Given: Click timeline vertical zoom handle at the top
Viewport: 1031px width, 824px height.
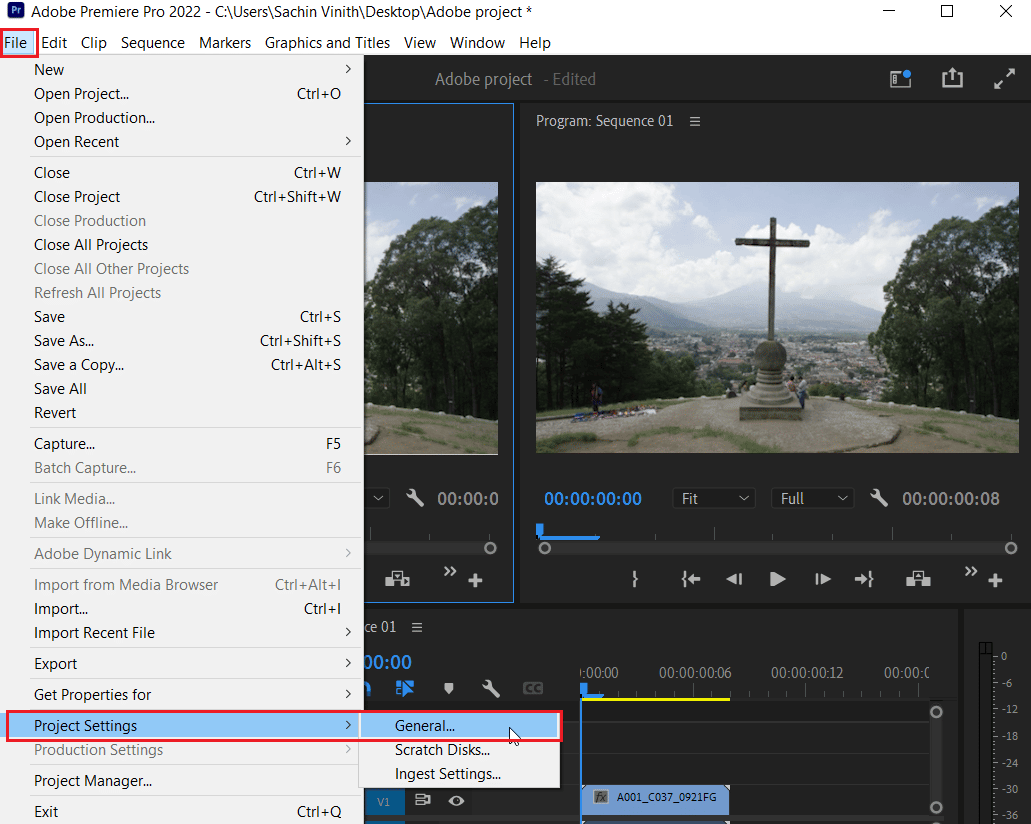Looking at the screenshot, I should pyautogui.click(x=936, y=712).
